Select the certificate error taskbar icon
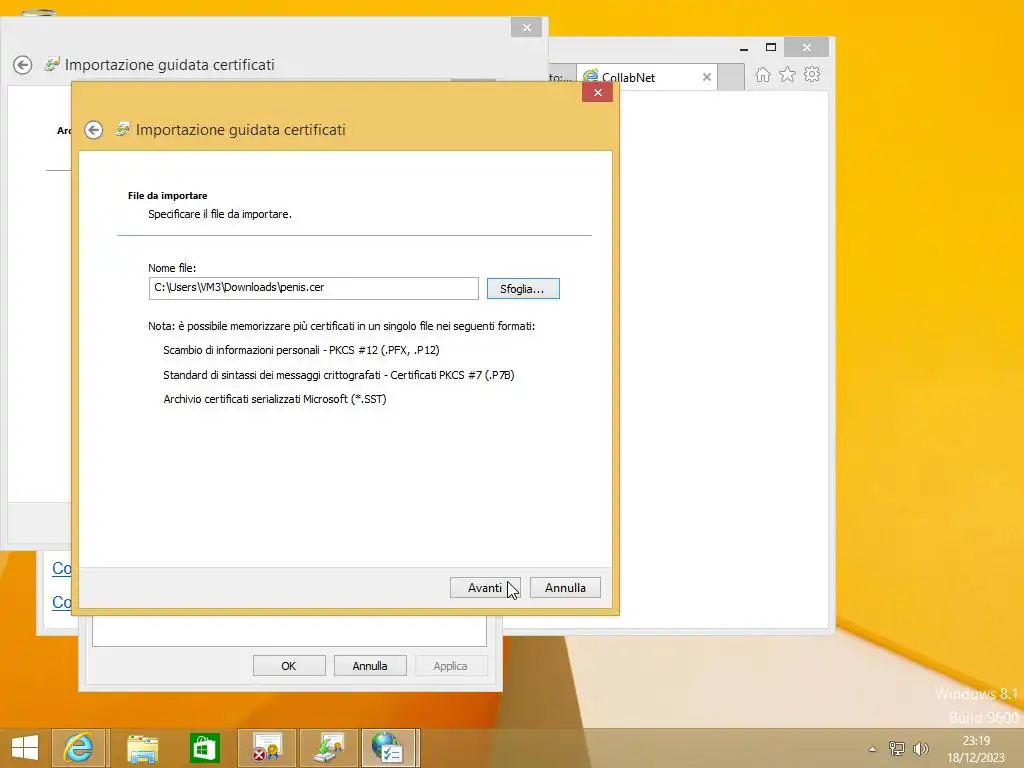Image resolution: width=1024 pixels, height=768 pixels. [x=266, y=748]
